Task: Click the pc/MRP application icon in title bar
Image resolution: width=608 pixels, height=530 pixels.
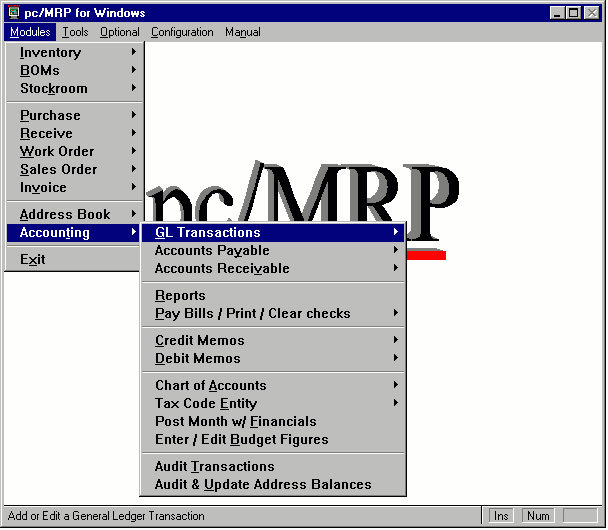Action: coord(14,12)
